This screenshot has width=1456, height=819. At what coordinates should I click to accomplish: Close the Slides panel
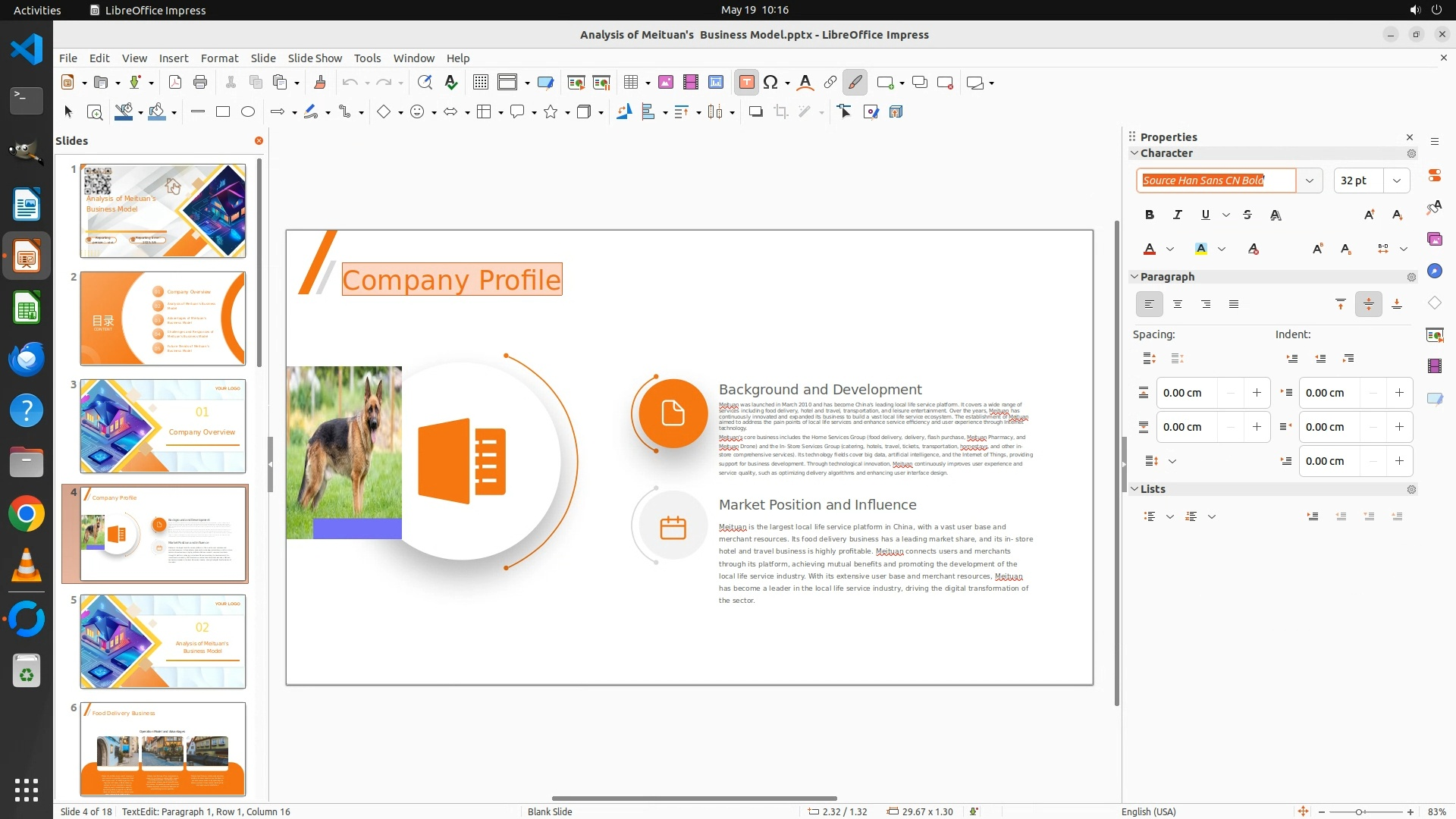(259, 141)
